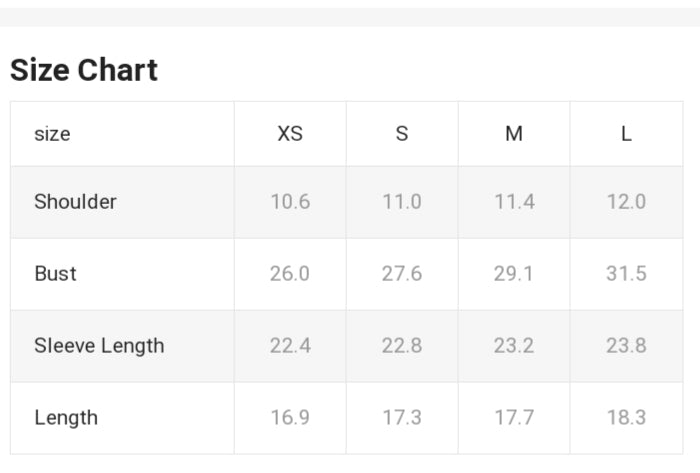Click the Sleeve Length row label
700x473 pixels.
pos(99,346)
